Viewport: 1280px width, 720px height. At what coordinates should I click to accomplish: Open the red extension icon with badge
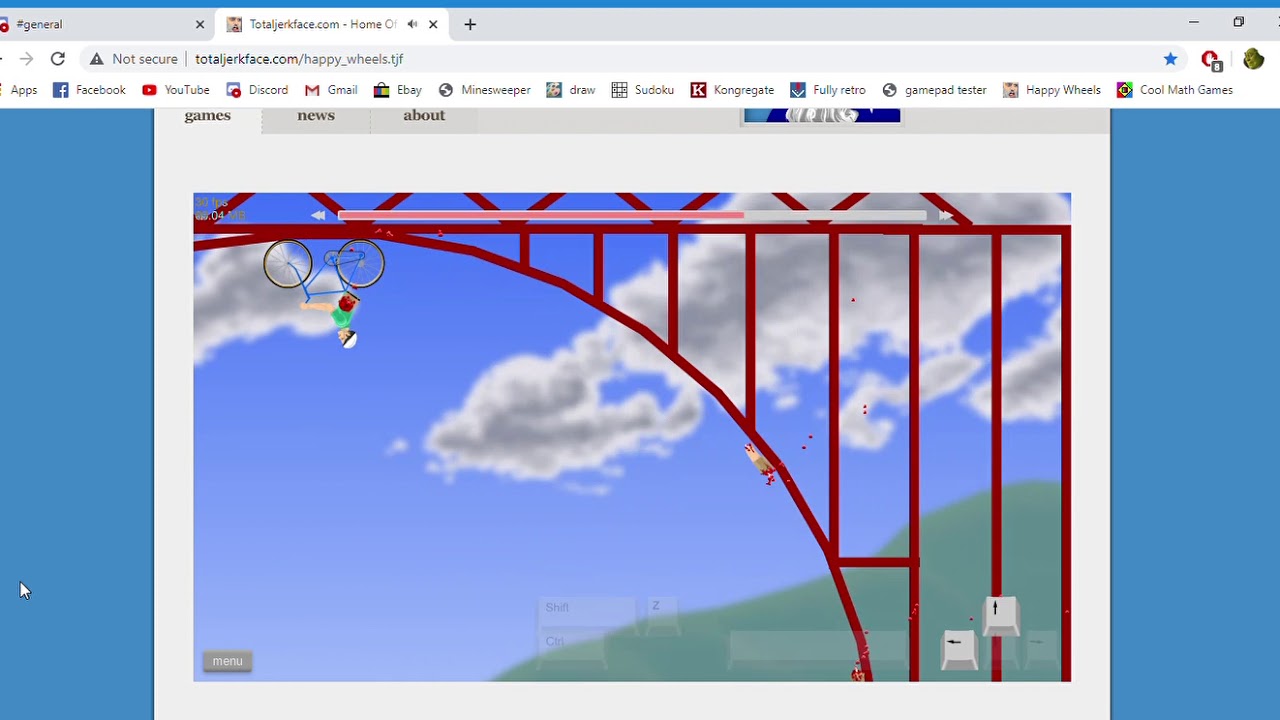click(x=1211, y=60)
